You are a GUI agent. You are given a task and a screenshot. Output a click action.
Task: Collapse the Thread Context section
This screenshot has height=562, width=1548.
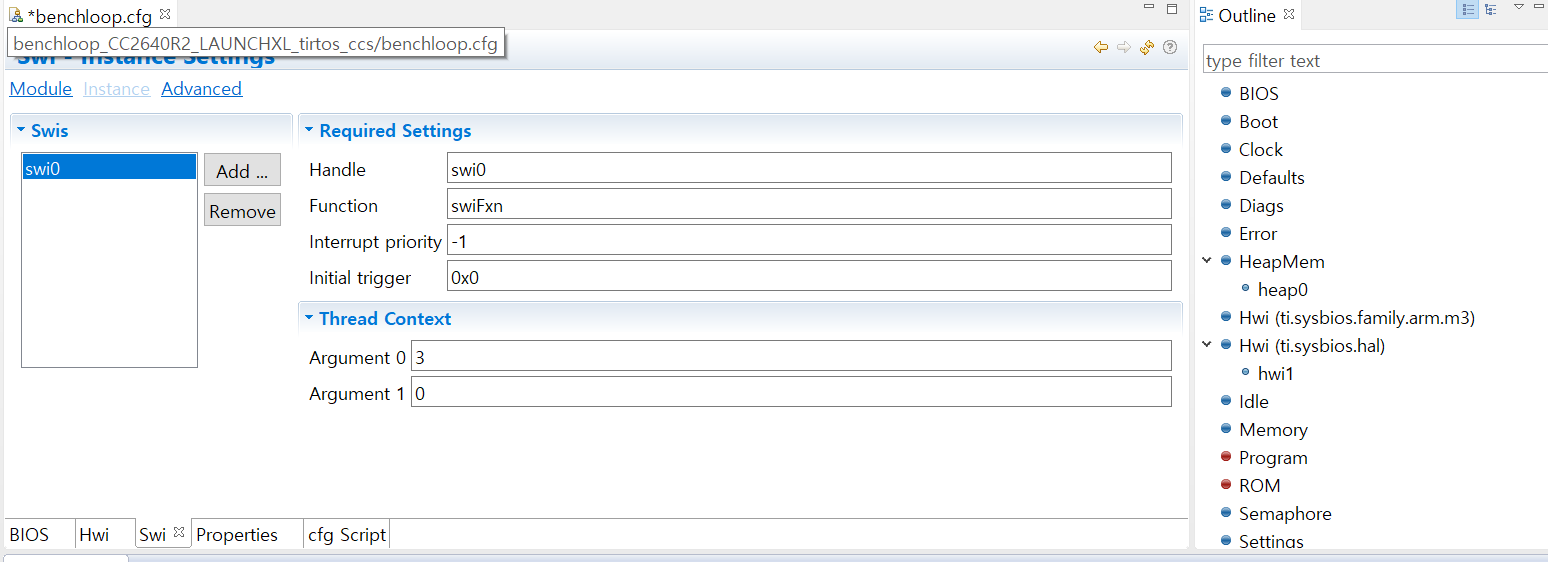click(x=309, y=319)
